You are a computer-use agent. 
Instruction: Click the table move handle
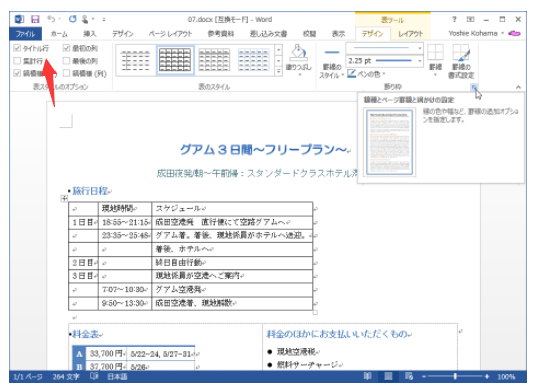pyautogui.click(x=64, y=198)
